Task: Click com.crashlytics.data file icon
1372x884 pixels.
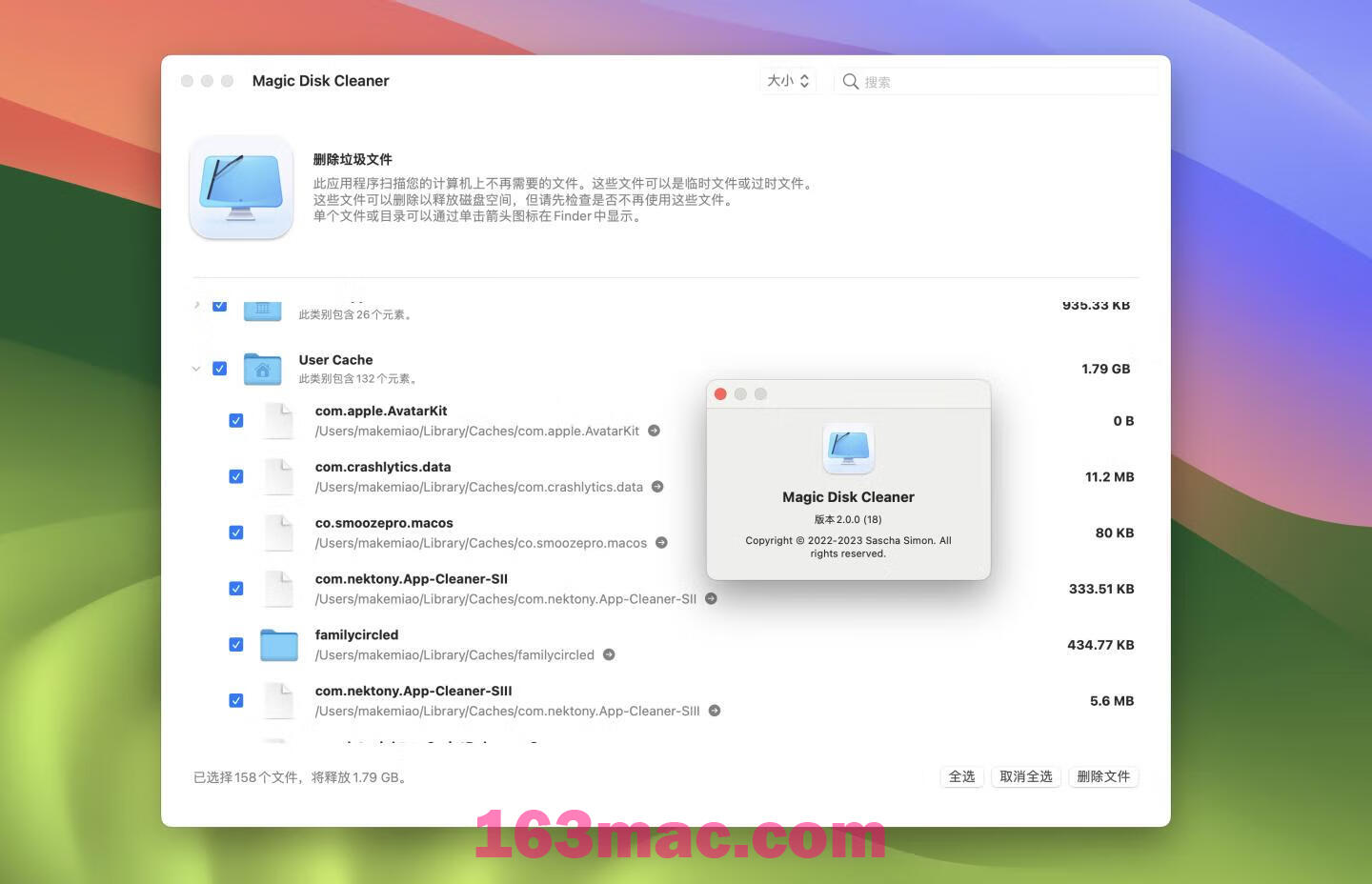Action: click(x=278, y=477)
